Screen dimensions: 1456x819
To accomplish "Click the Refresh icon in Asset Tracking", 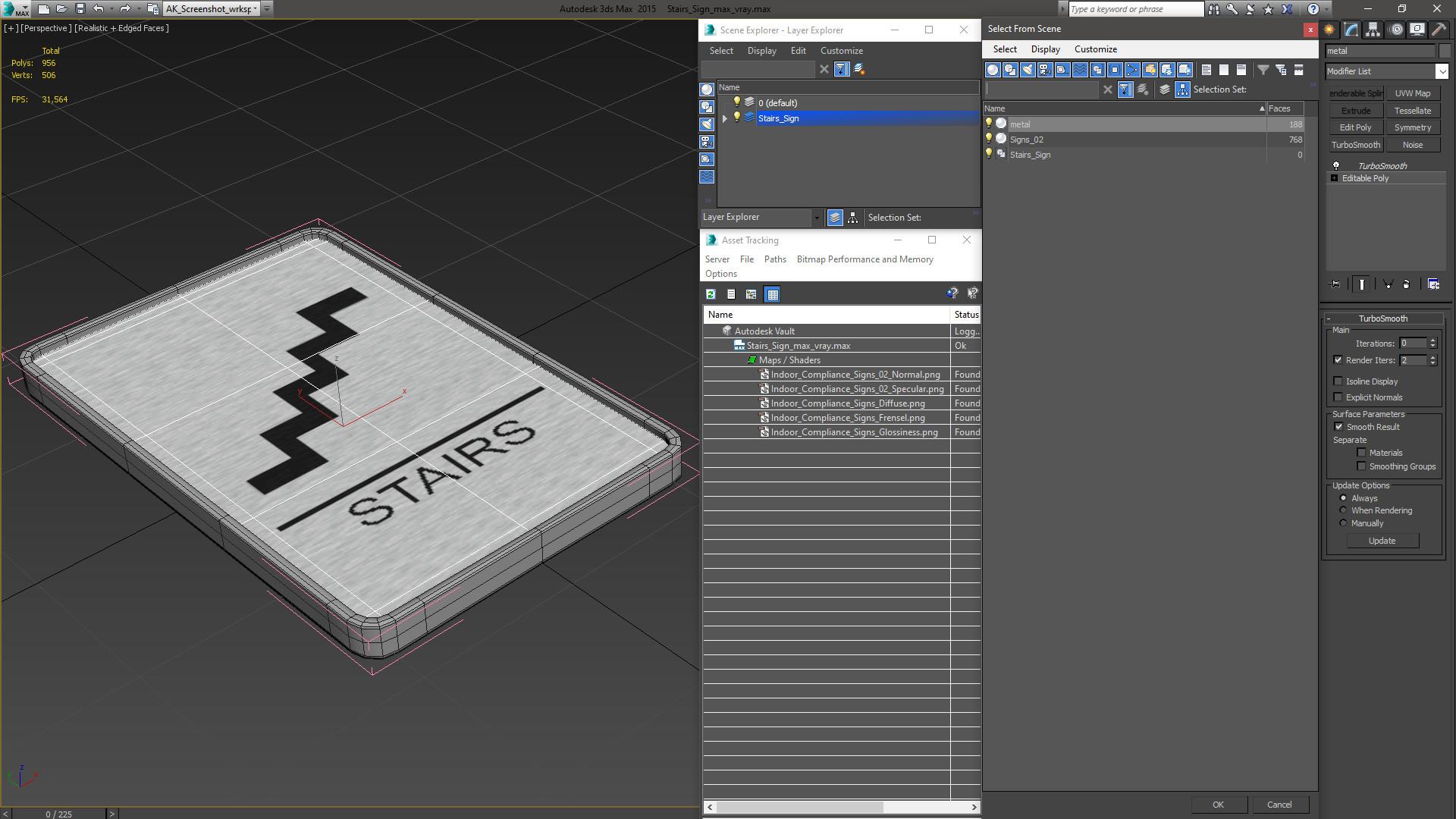I will [711, 294].
